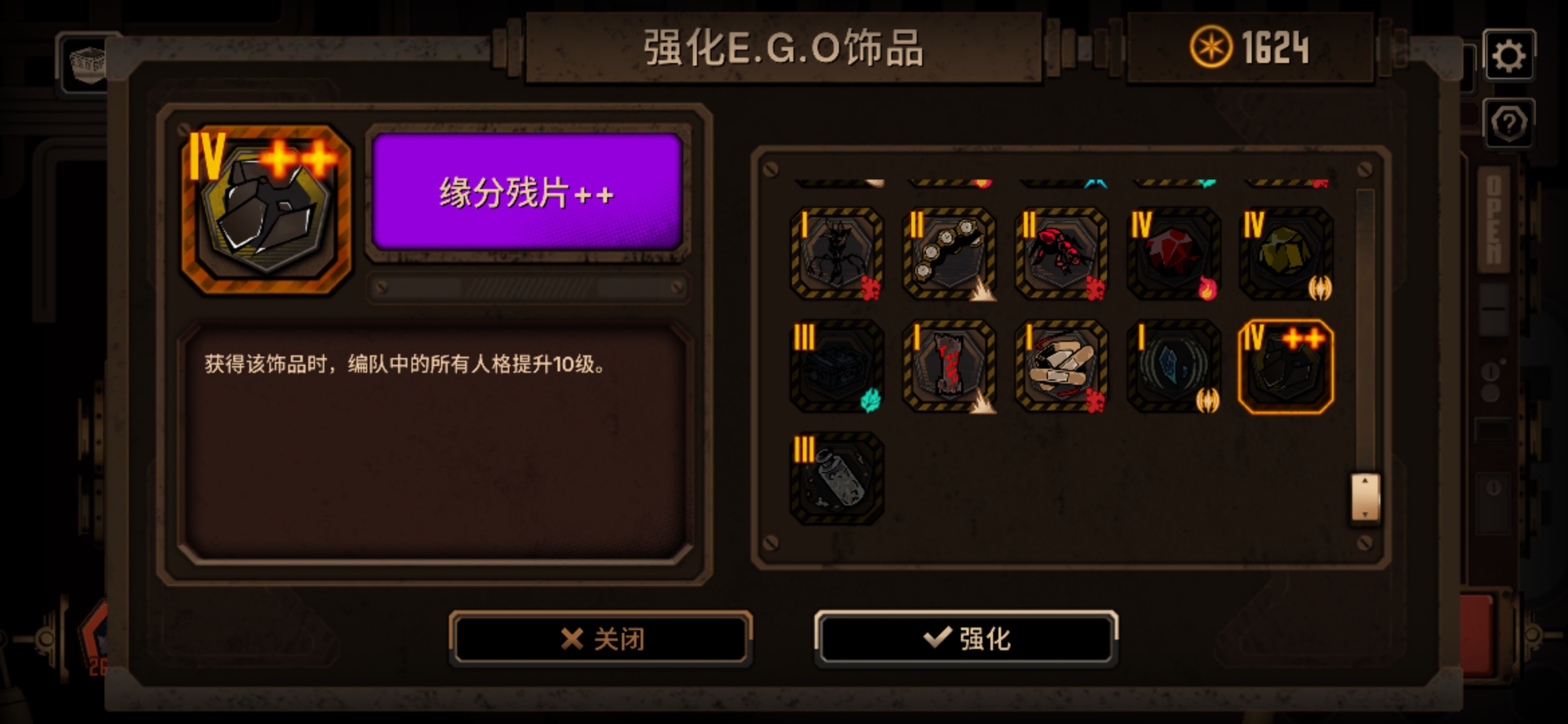This screenshot has width=1568, height=724.
Task: Select the tier I red thorny arm gift
Action: pyautogui.click(x=949, y=366)
